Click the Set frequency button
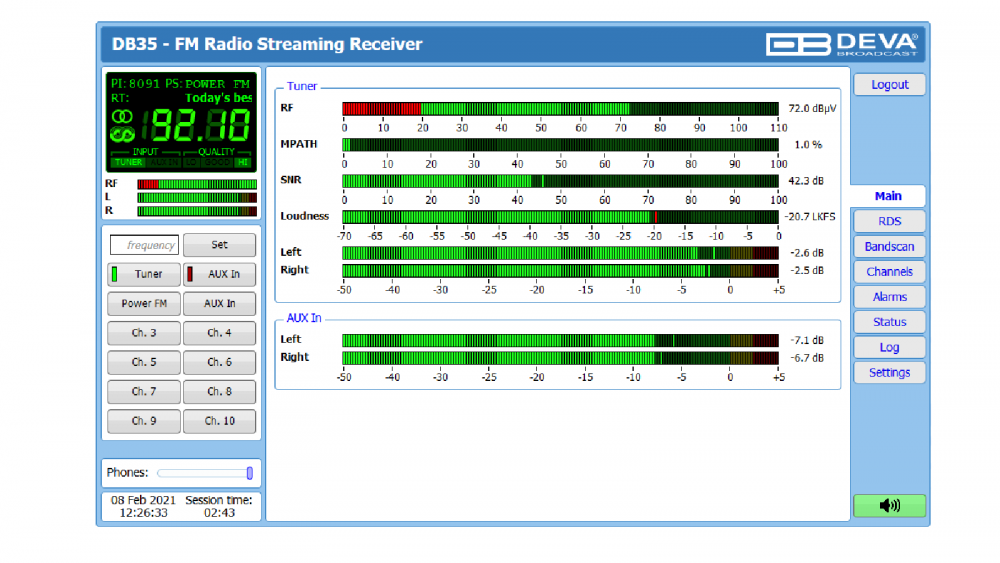Screen dimensions: 1000x563 tap(219, 245)
